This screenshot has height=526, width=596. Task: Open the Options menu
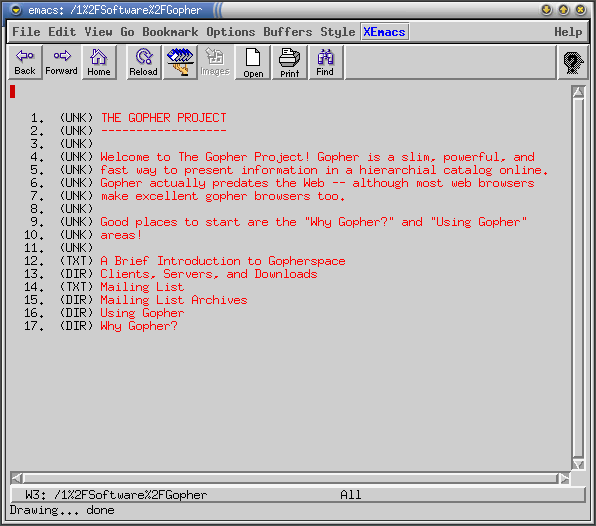(x=231, y=32)
